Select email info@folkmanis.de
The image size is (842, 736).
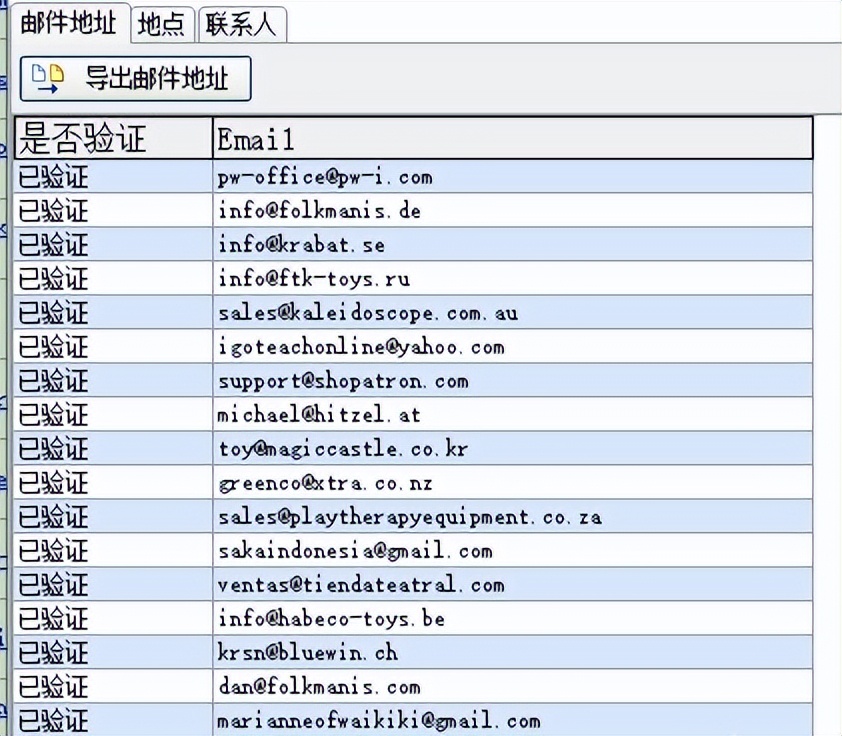pos(319,210)
